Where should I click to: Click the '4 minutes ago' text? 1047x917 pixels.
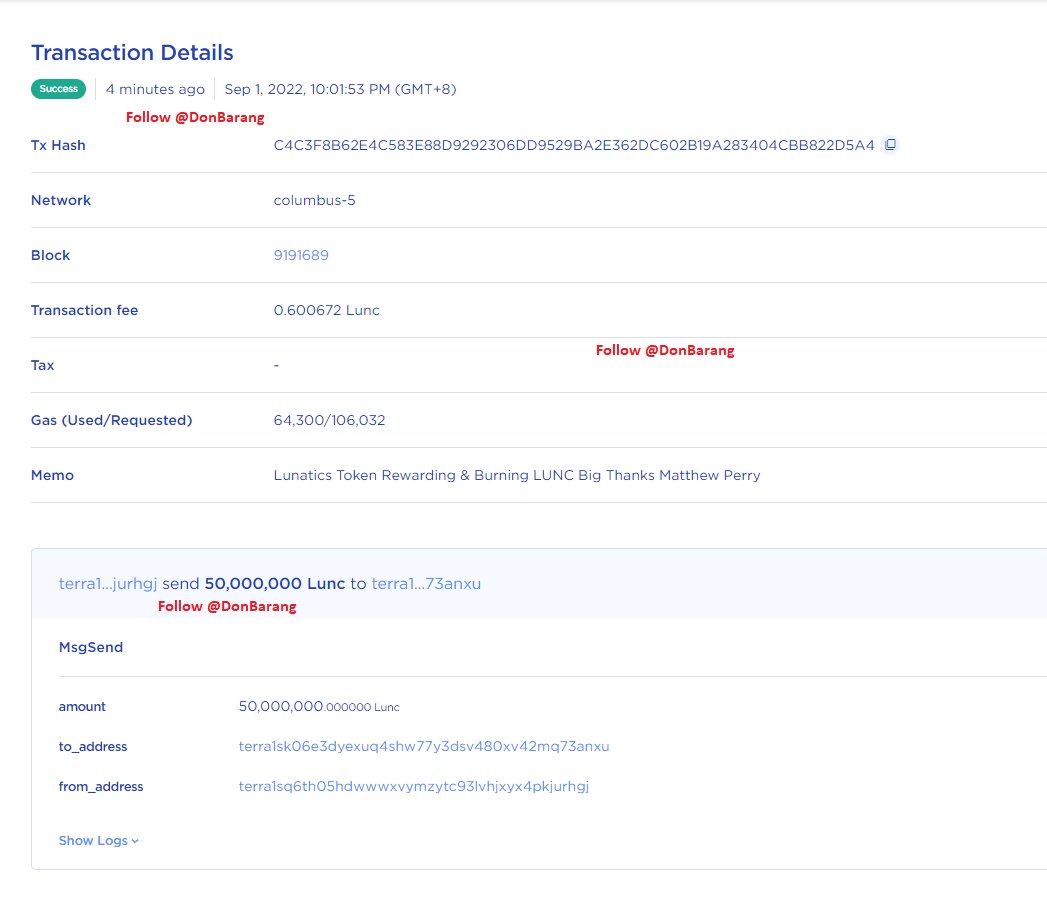(155, 89)
